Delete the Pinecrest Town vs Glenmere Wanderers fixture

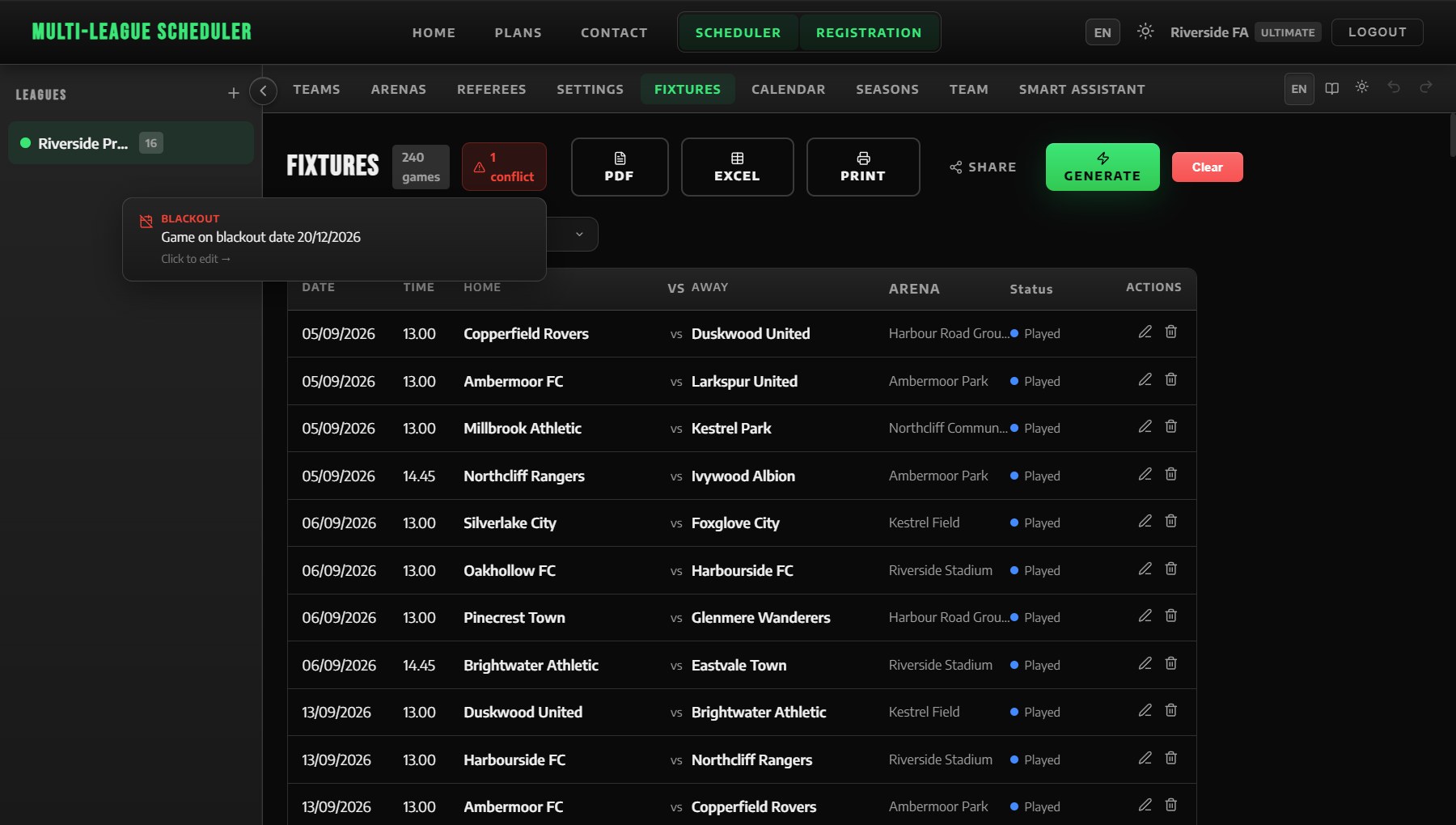click(x=1170, y=616)
